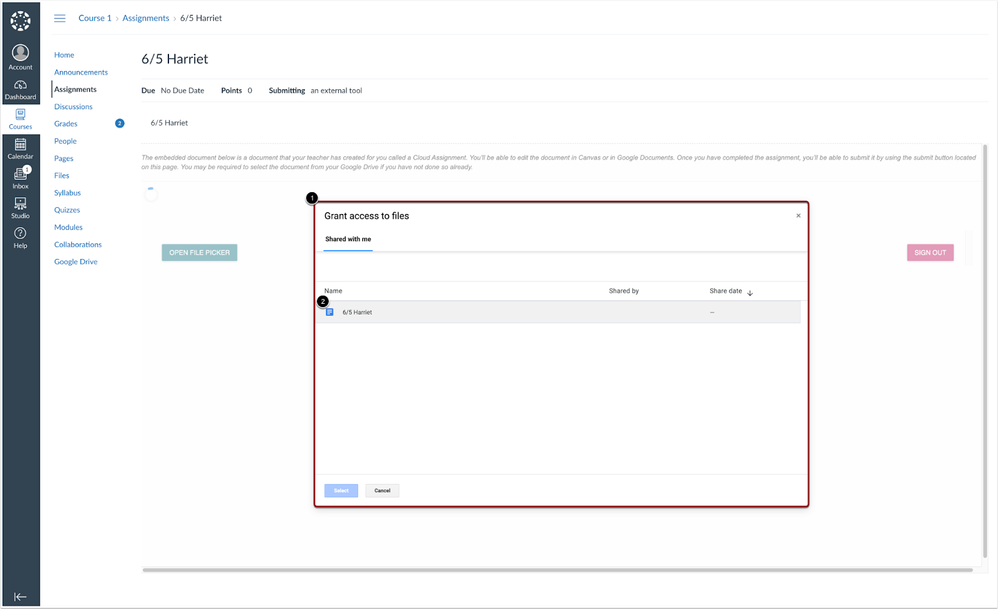
Task: Collapse the global navigation sidebar arrow
Action: tap(20, 596)
